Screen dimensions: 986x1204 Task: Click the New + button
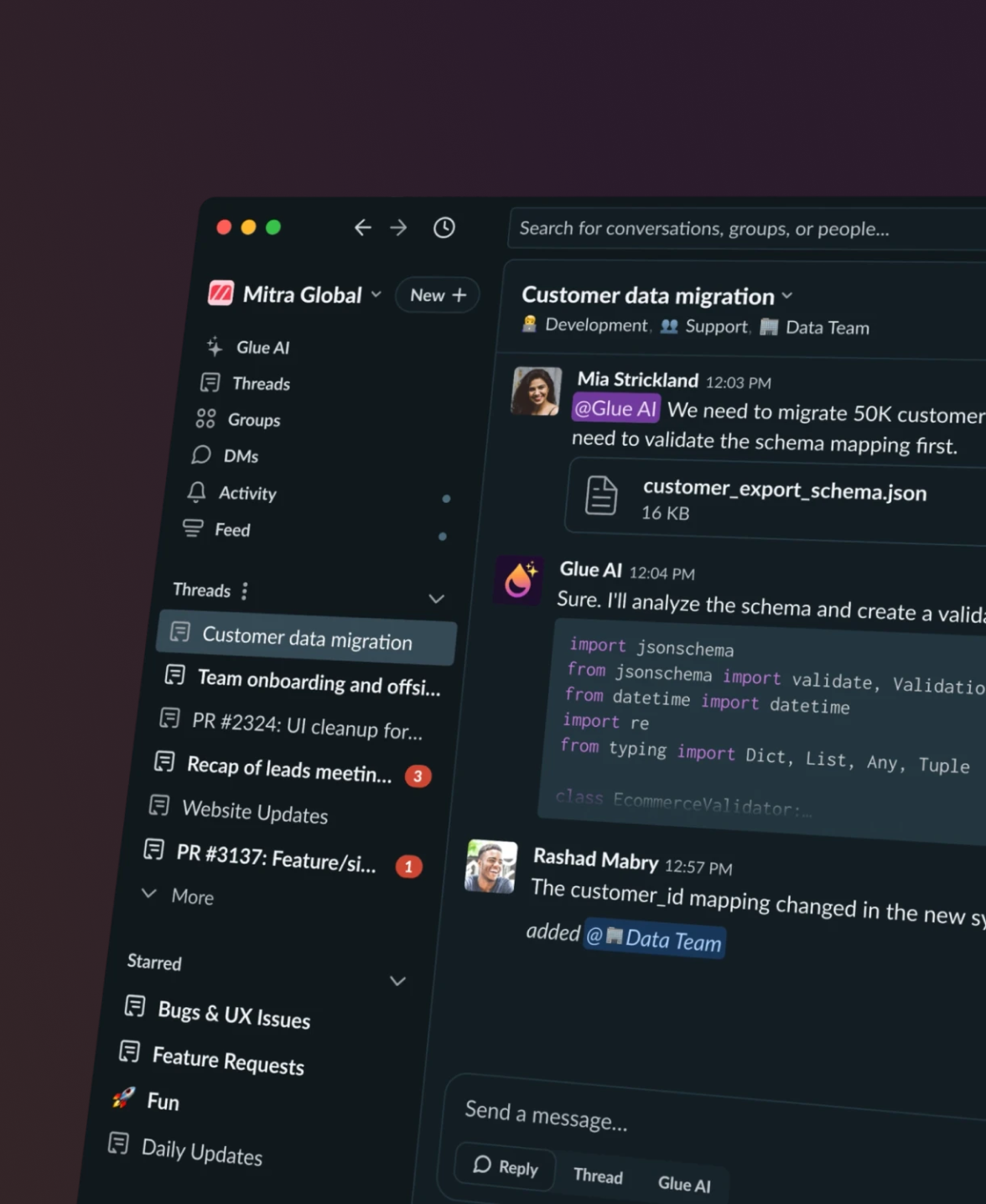pyautogui.click(x=438, y=295)
